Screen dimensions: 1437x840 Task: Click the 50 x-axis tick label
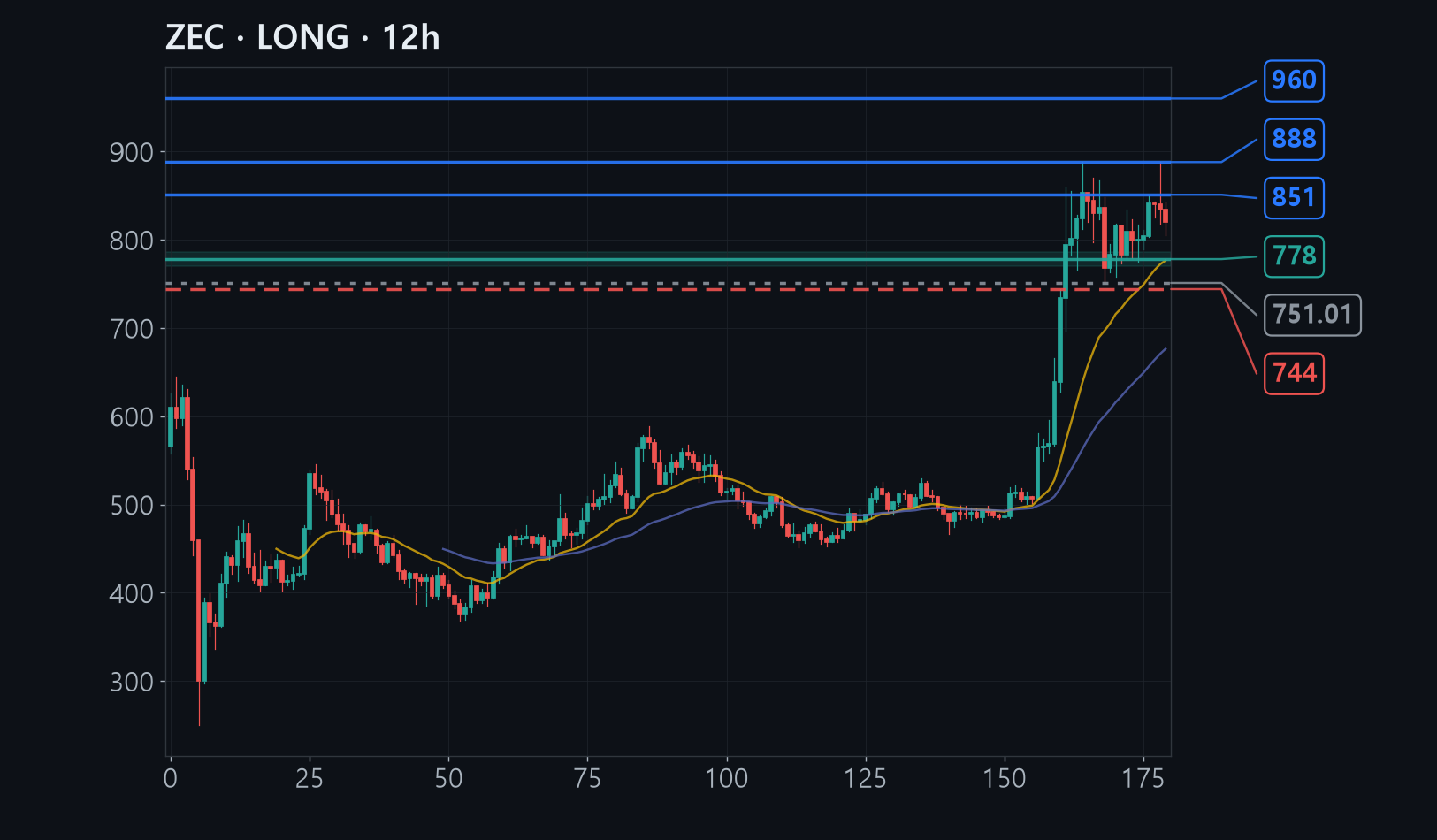(448, 779)
